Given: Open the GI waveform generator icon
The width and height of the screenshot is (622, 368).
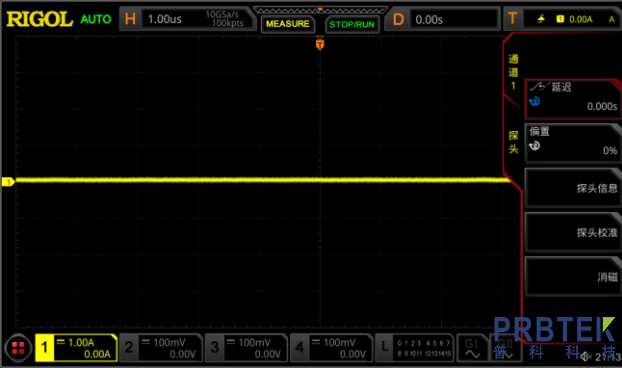Looking at the screenshot, I should tap(472, 348).
